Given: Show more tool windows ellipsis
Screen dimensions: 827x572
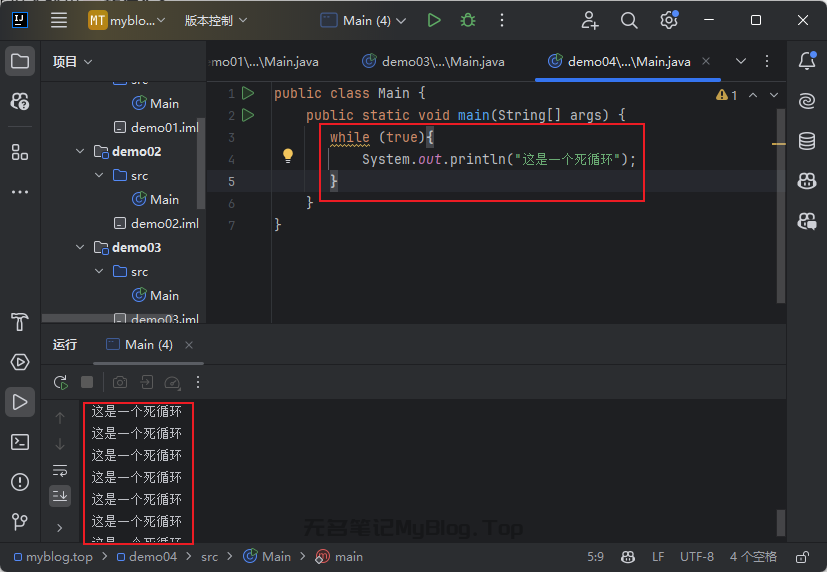Looking at the screenshot, I should coord(20,192).
